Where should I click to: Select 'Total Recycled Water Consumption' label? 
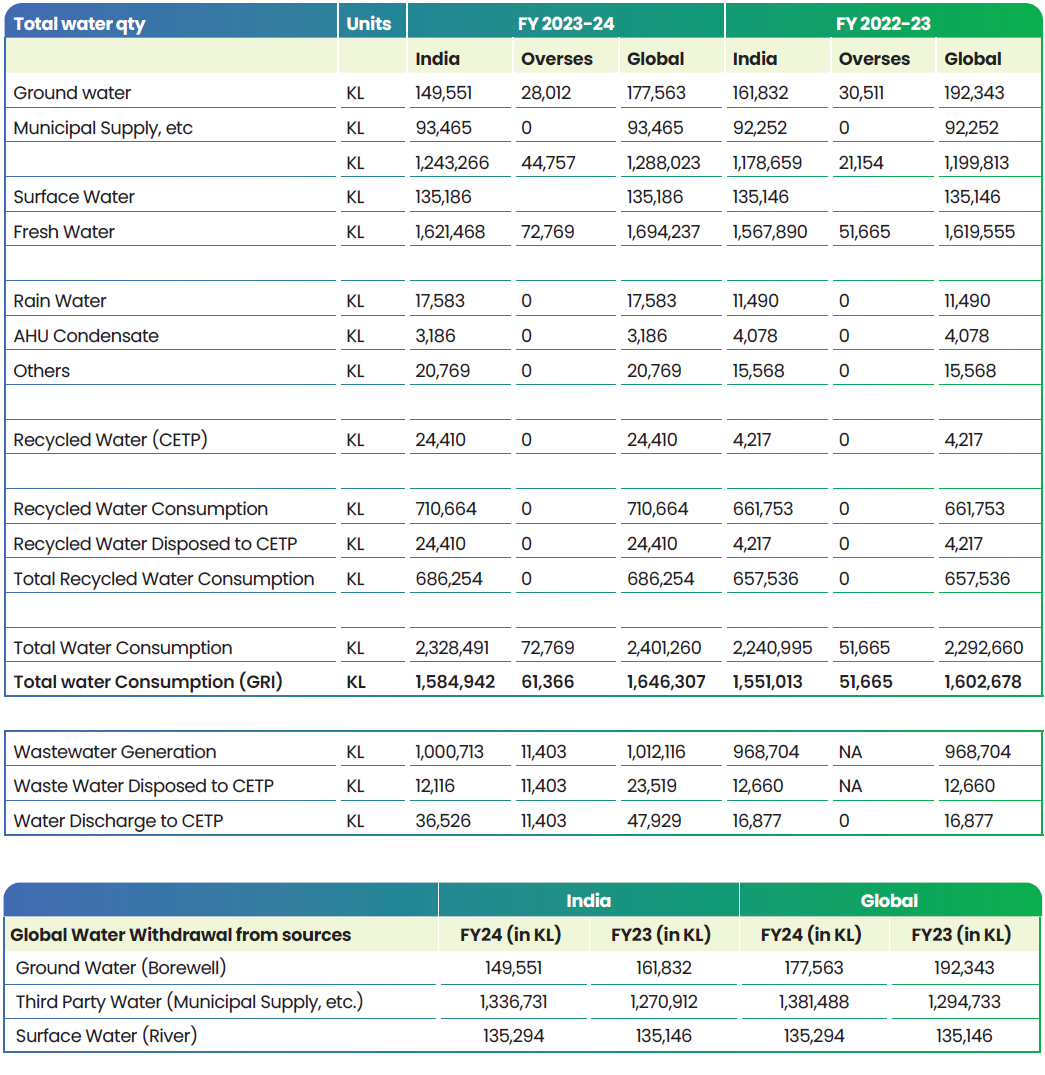point(164,579)
